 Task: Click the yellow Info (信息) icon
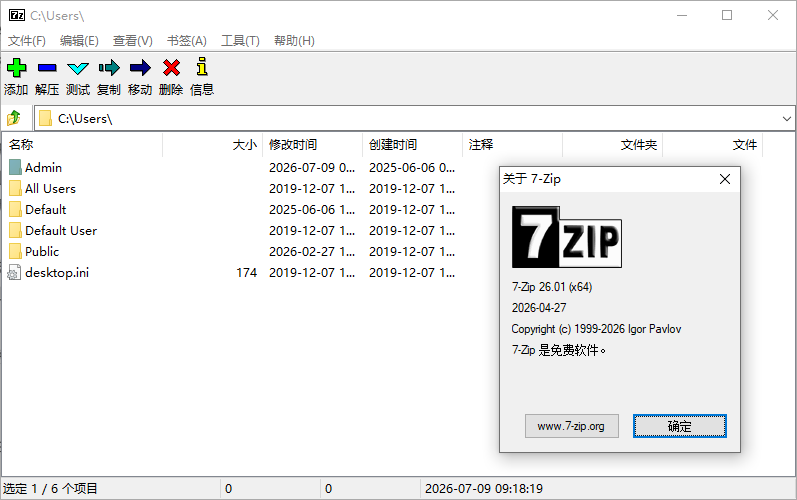(x=202, y=67)
